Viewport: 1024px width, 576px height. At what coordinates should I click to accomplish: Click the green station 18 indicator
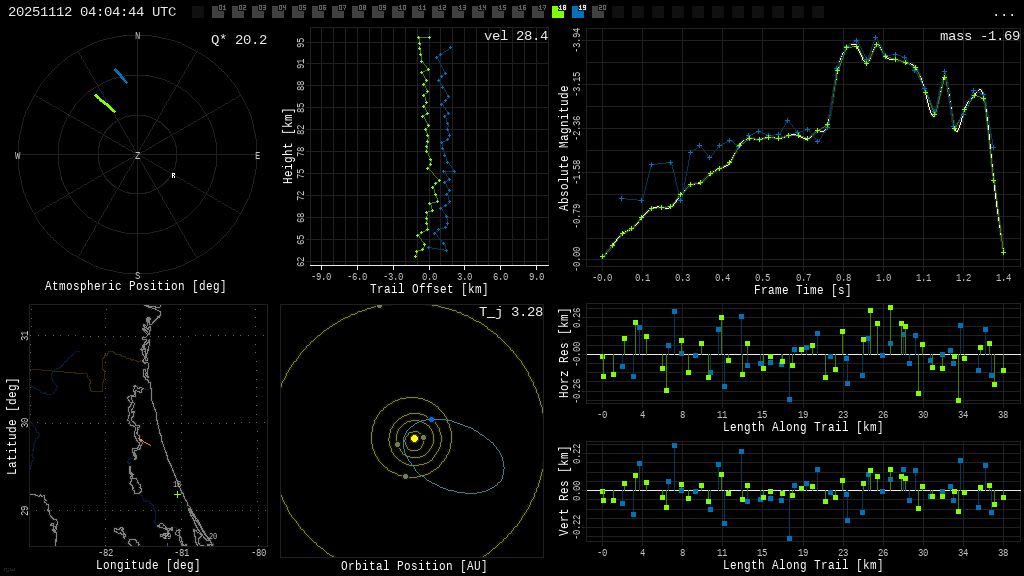[x=558, y=12]
